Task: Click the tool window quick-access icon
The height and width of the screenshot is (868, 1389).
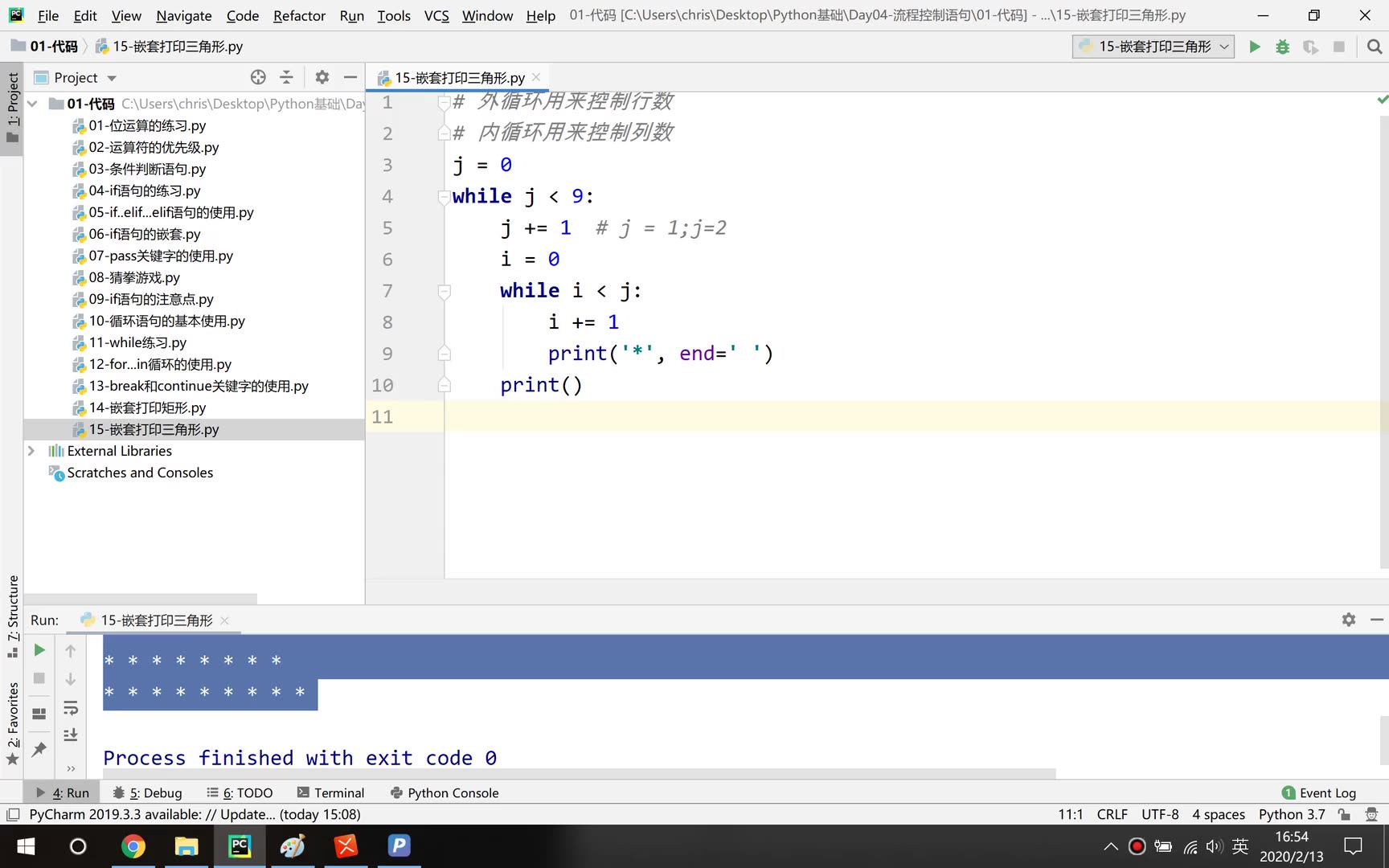Action: (13, 814)
